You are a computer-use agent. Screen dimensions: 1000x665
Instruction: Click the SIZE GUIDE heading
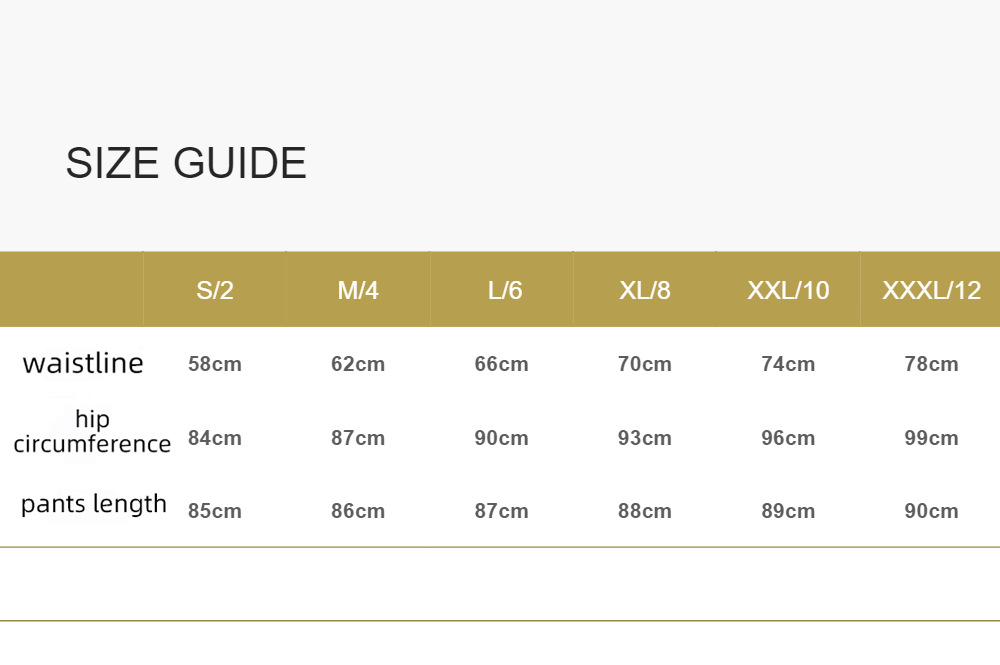186,163
